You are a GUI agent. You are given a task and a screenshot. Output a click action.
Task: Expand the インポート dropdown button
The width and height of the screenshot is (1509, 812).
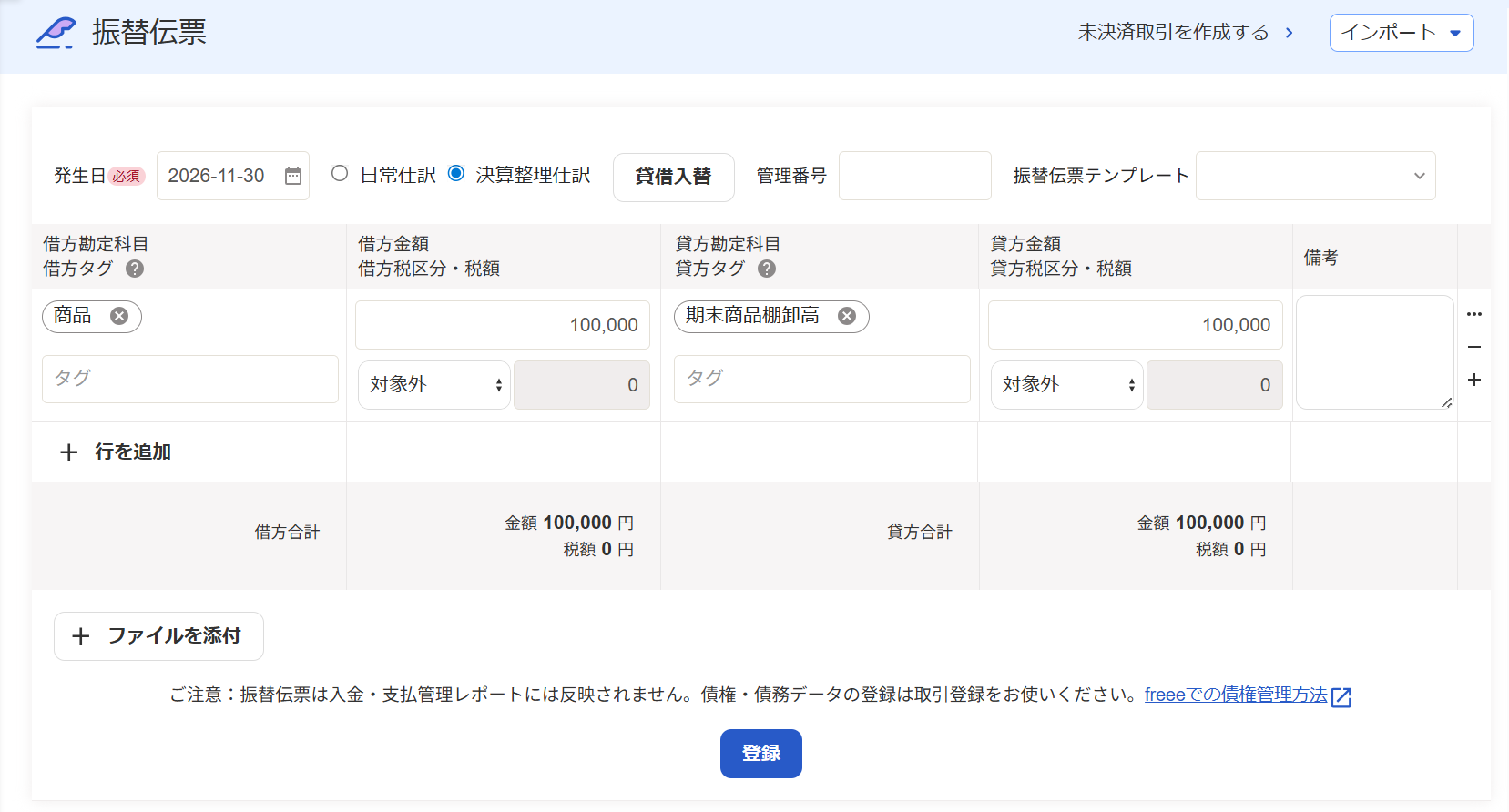1402,33
